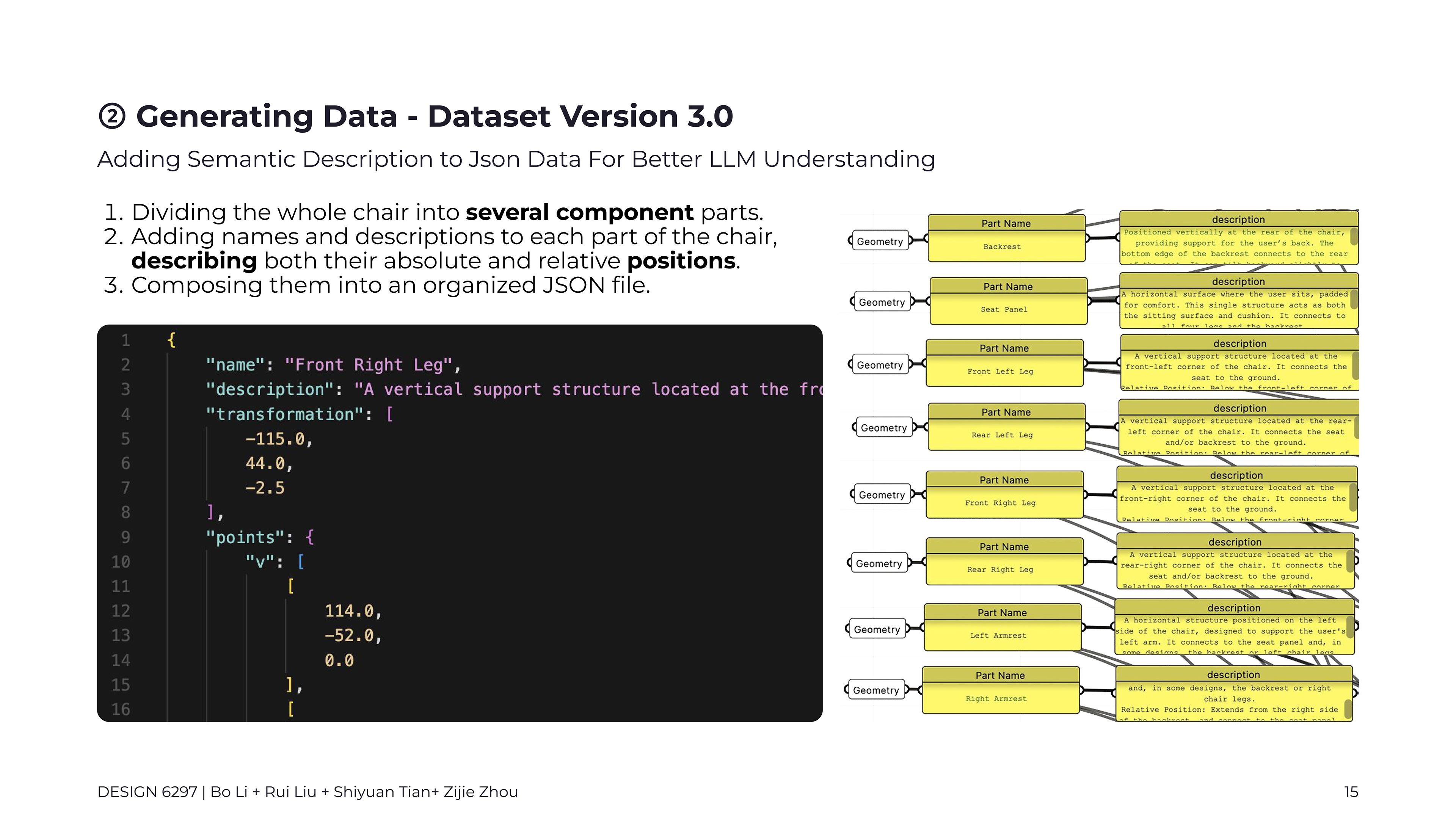Click the Front Left Leg panel

1004,363
